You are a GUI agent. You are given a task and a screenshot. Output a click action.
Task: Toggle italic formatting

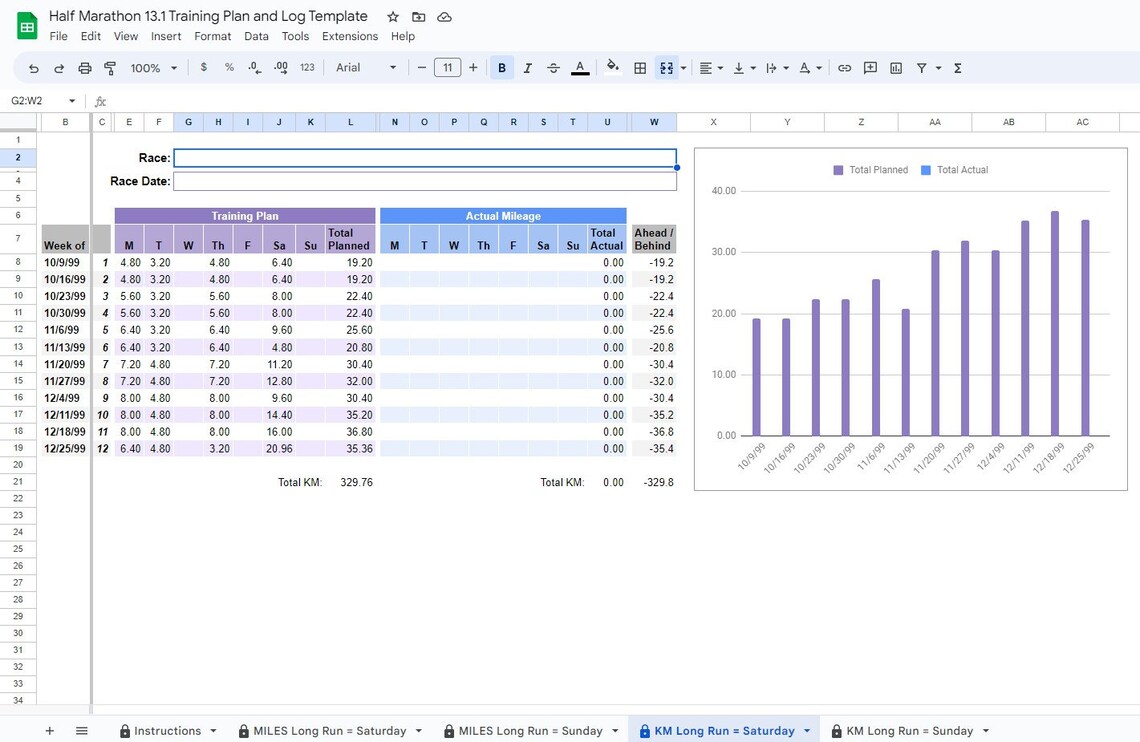[x=527, y=67]
